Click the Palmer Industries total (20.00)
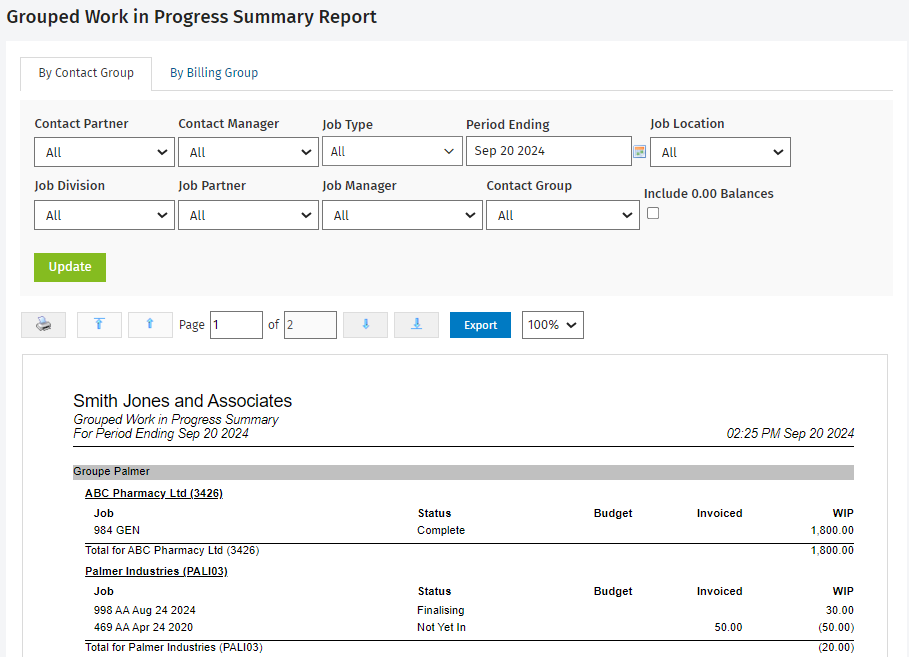The width and height of the screenshot is (909, 657). point(836,647)
